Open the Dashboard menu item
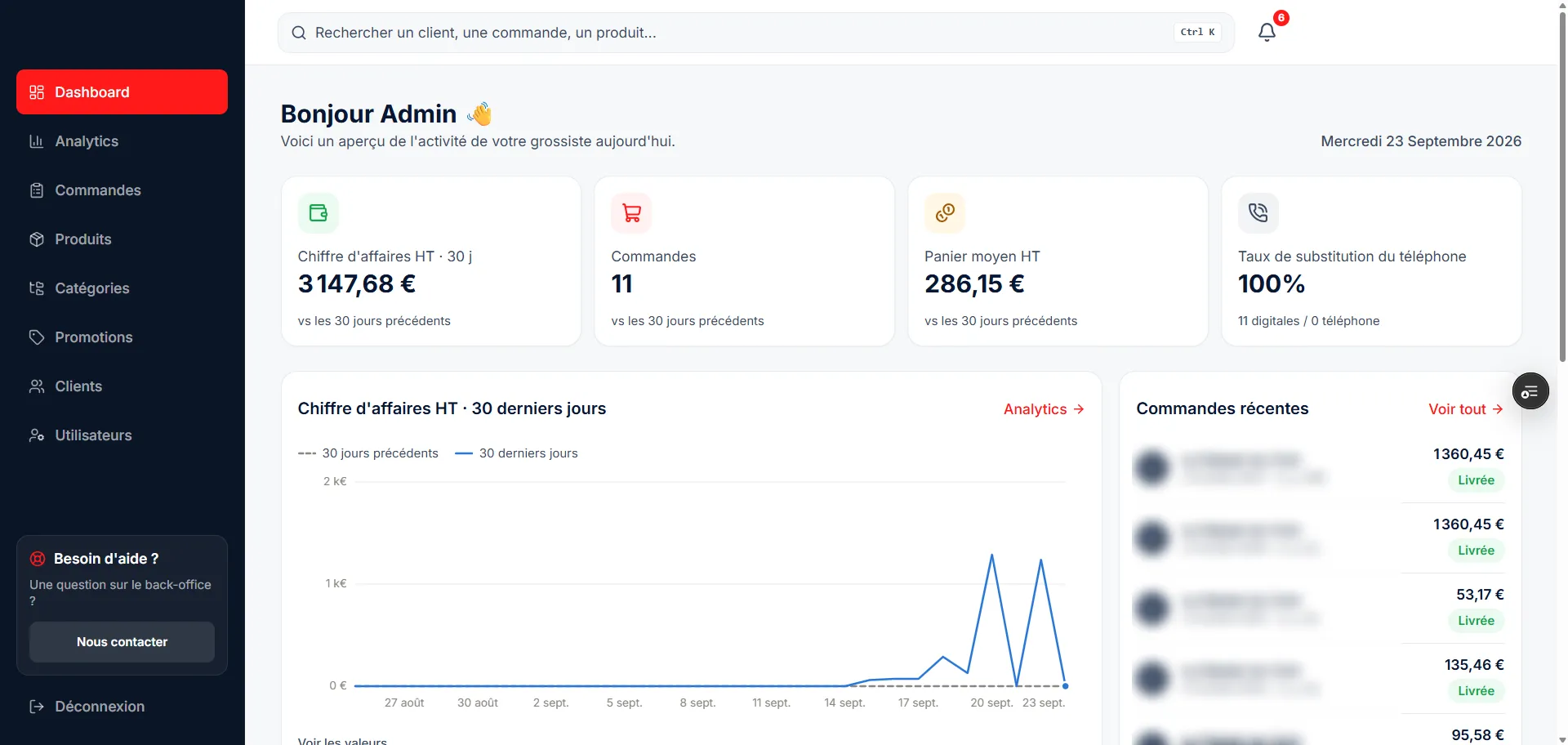The image size is (1568, 745). (122, 92)
